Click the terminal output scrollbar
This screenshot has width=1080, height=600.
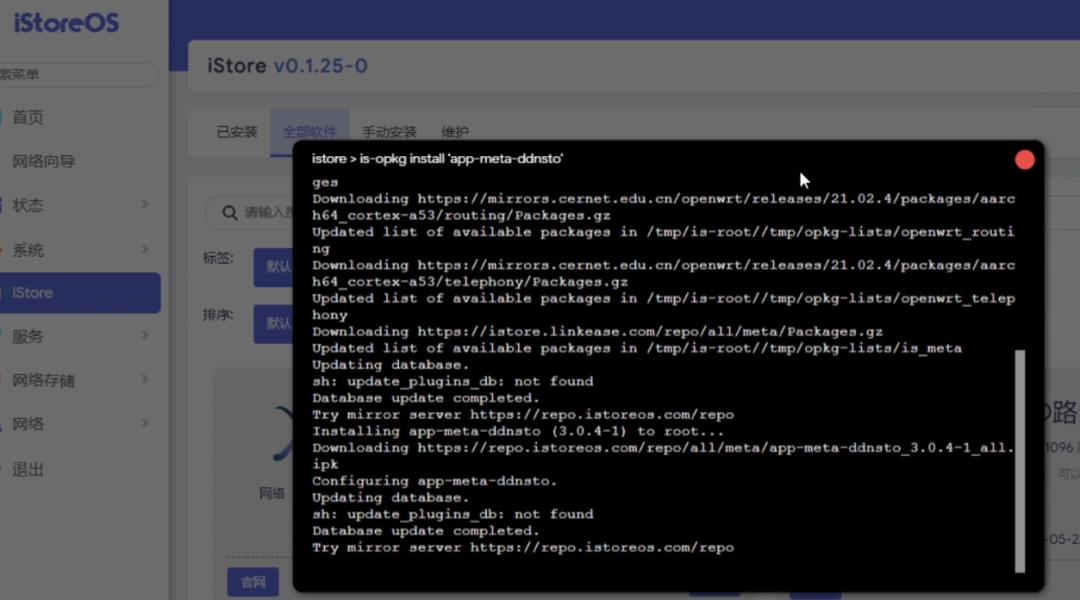(x=1020, y=461)
